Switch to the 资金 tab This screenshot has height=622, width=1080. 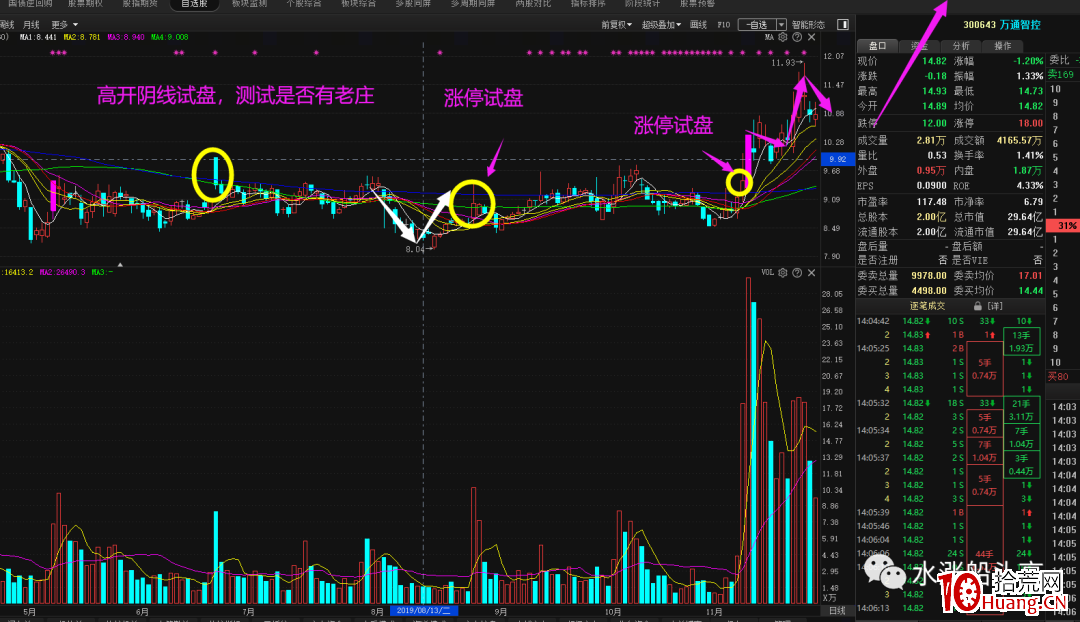coord(919,46)
